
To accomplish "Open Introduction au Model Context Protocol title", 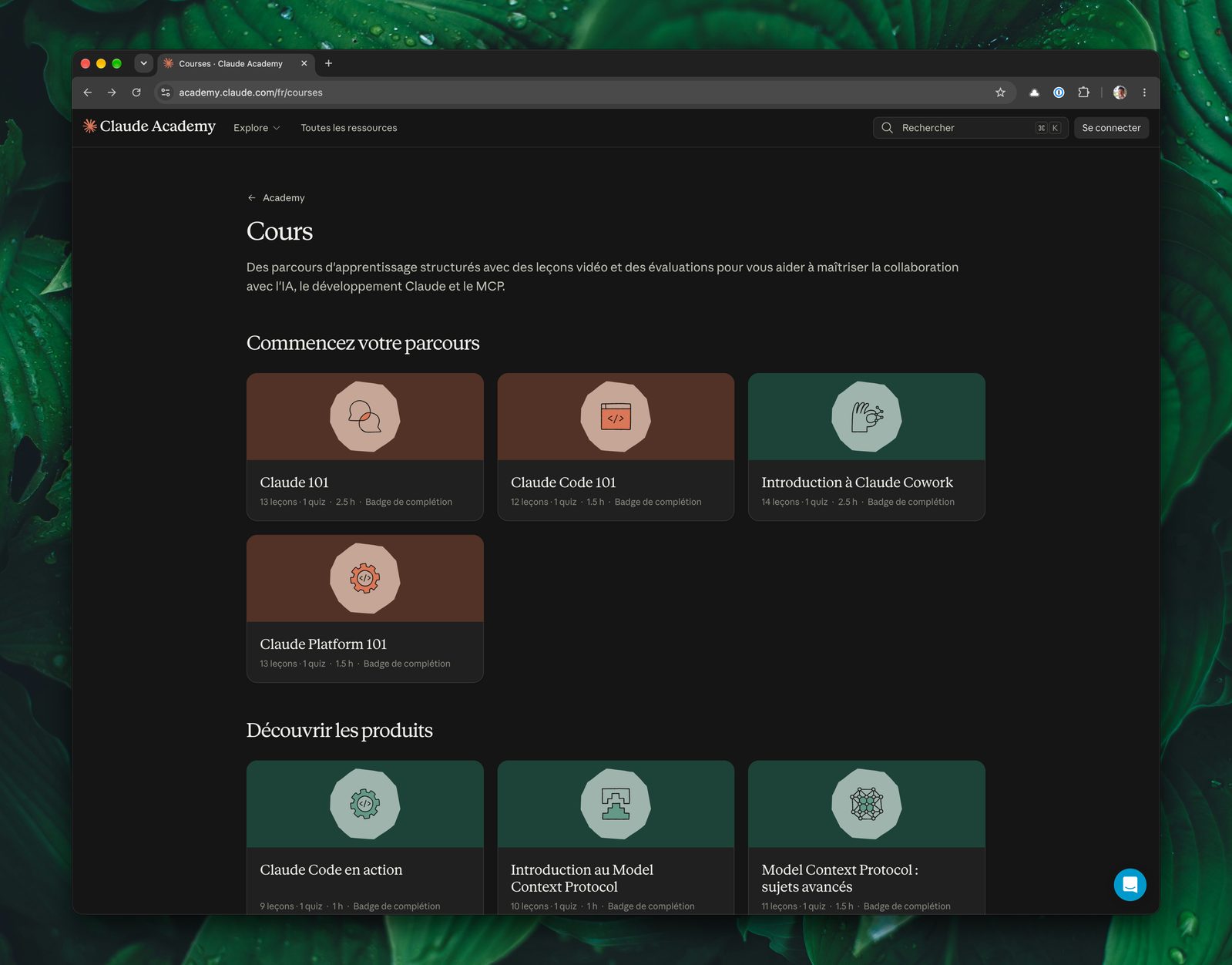I will [x=582, y=879].
